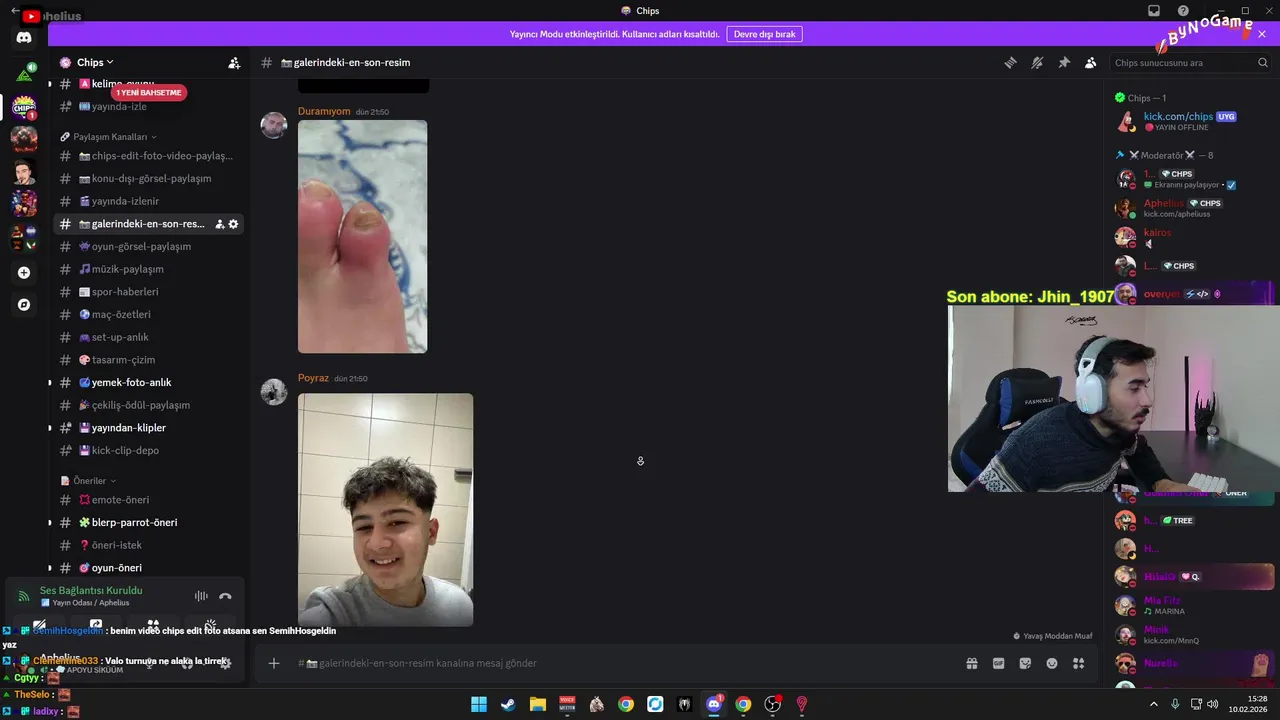
Task: Open File Explorer folder icon on taskbar
Action: (537, 704)
